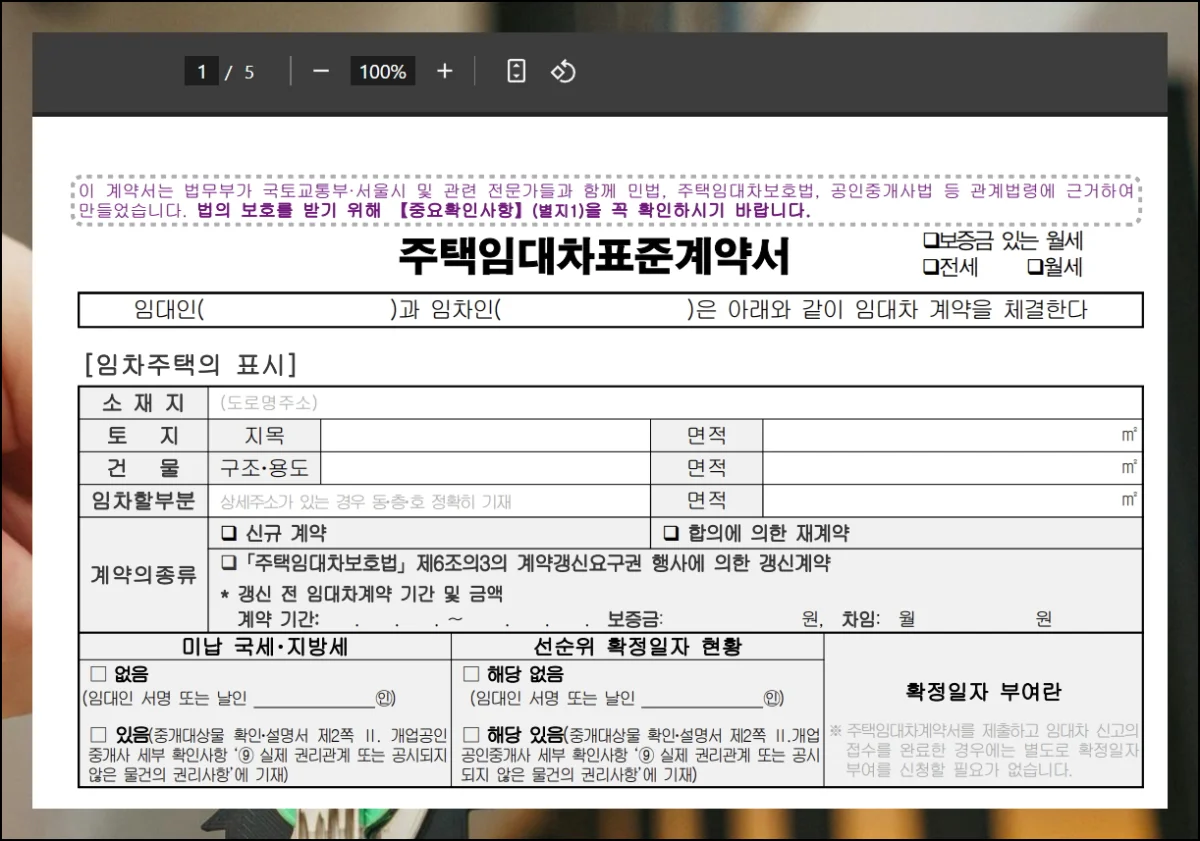Check the 전세 checkbox

point(930,267)
